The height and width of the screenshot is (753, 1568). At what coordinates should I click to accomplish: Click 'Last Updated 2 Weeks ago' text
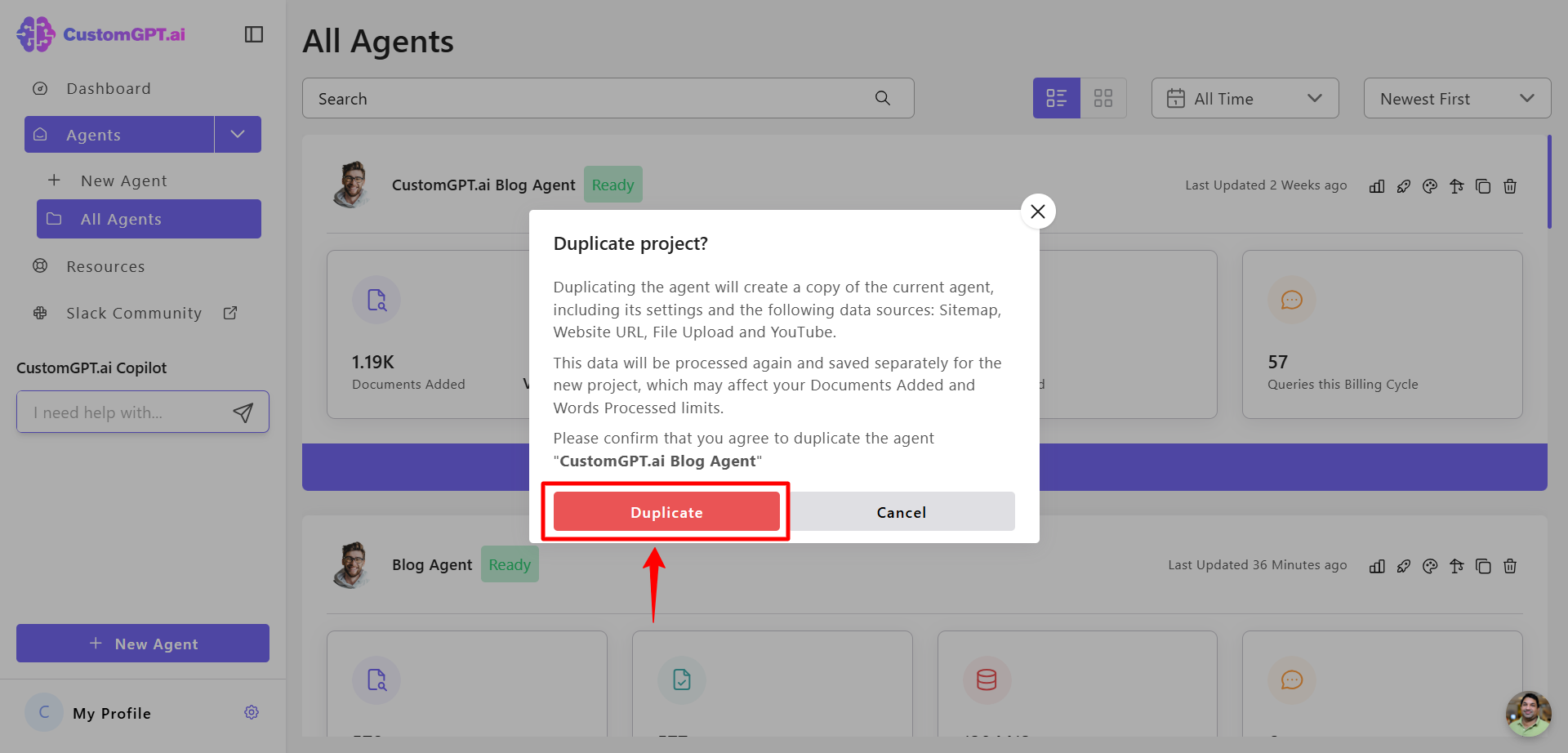[x=1266, y=185]
